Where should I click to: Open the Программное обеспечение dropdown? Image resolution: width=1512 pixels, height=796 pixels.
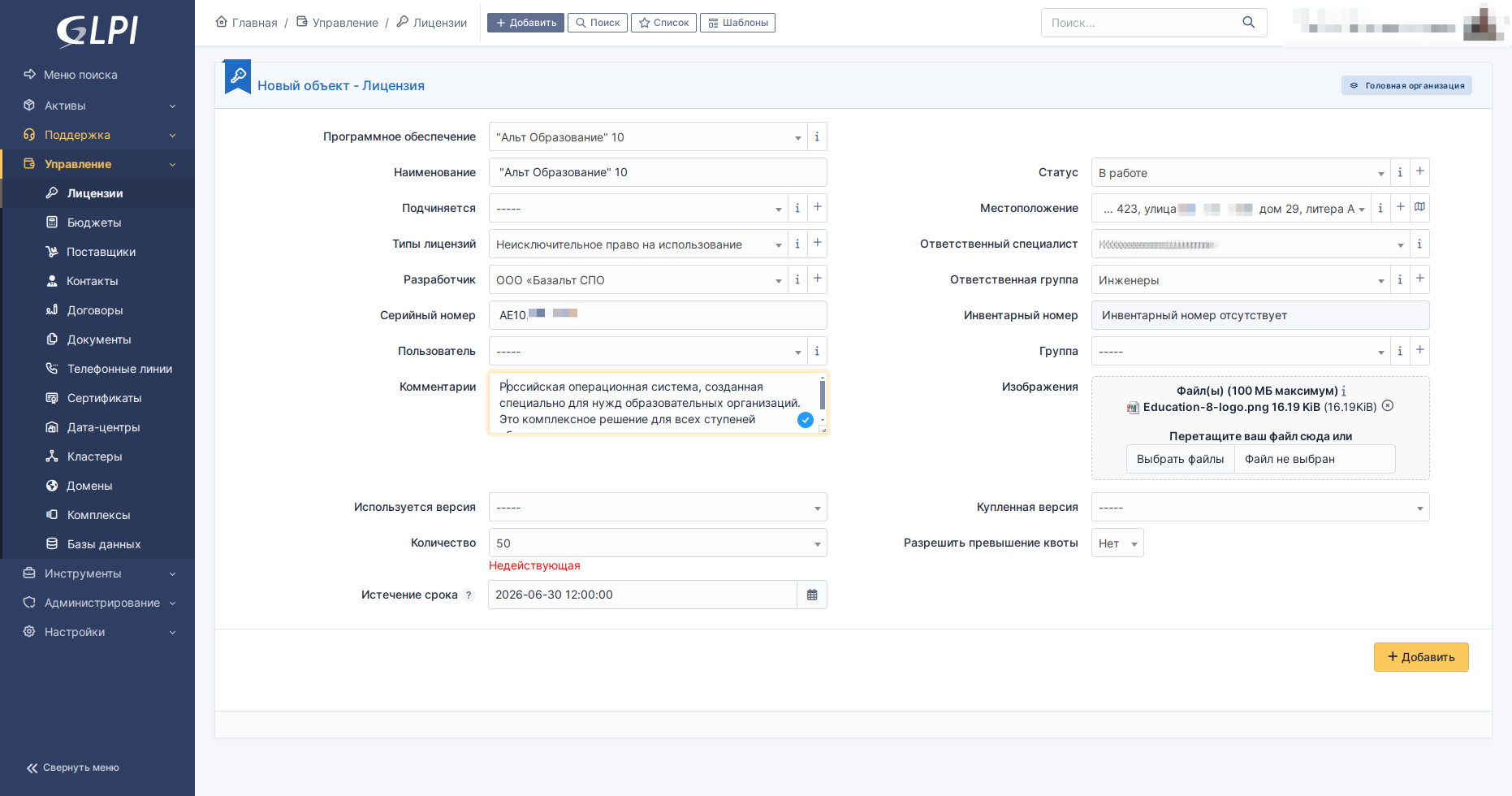click(648, 137)
